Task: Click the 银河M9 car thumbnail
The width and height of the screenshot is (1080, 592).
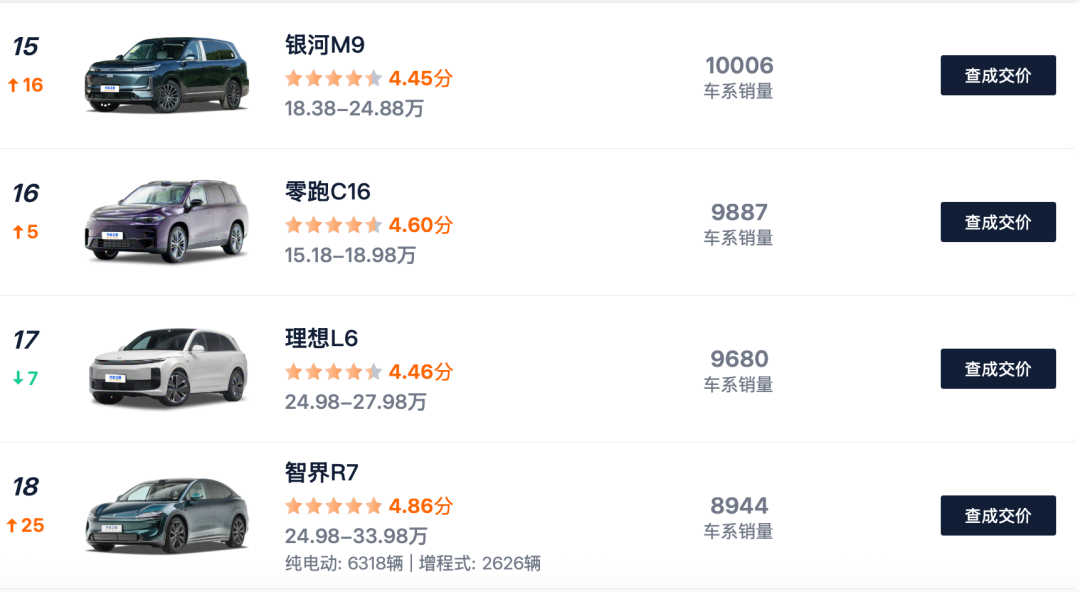Action: pos(166,75)
